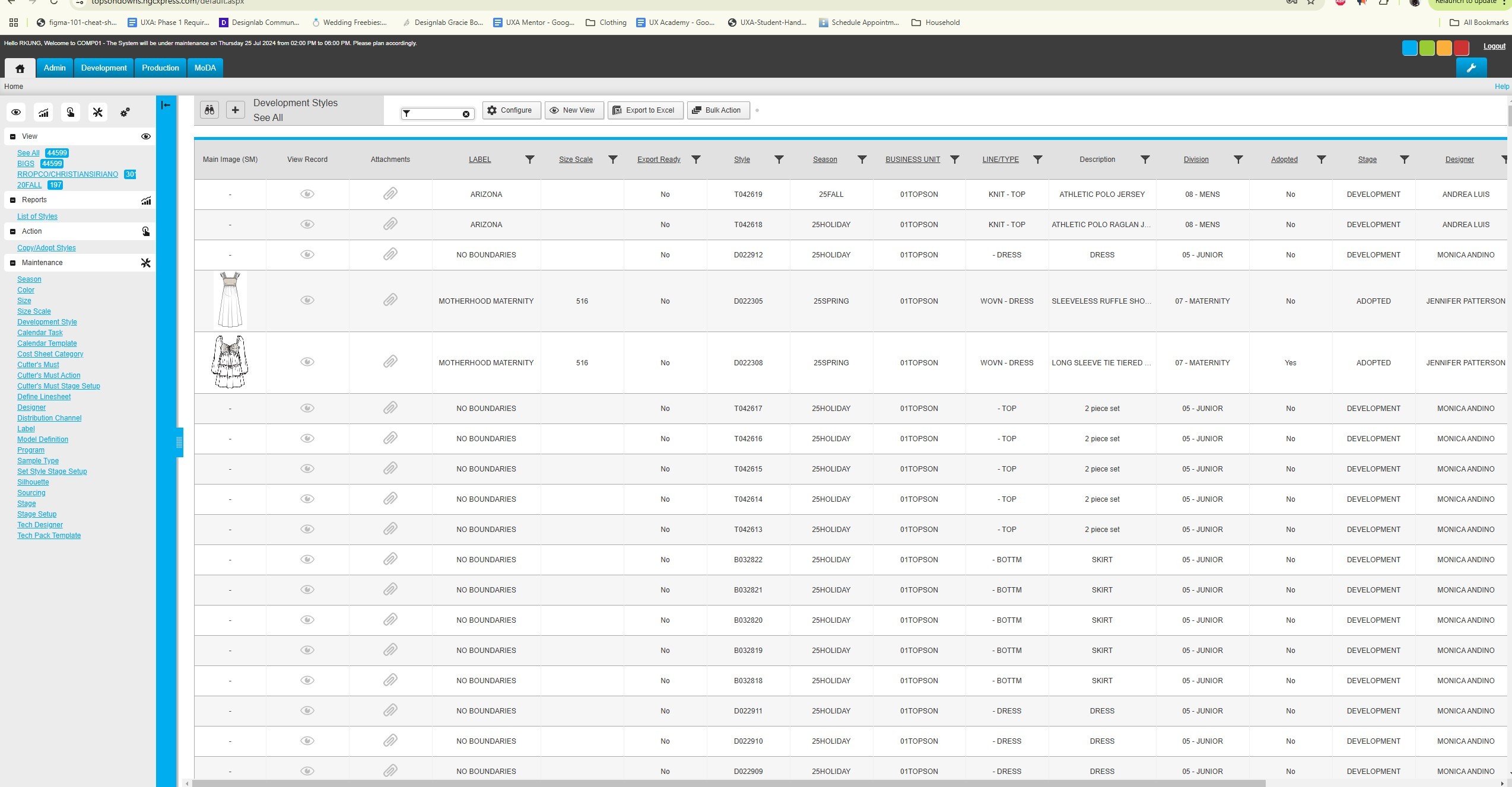Click the gears icon in sidebar toolbar
1512x787 pixels.
point(125,113)
